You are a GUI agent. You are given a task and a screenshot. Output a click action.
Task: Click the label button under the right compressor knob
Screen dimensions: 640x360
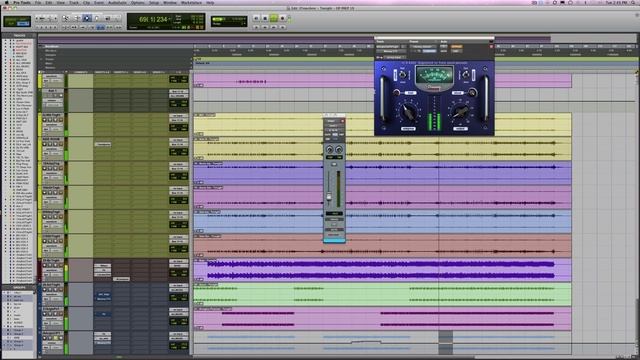[x=460, y=129]
